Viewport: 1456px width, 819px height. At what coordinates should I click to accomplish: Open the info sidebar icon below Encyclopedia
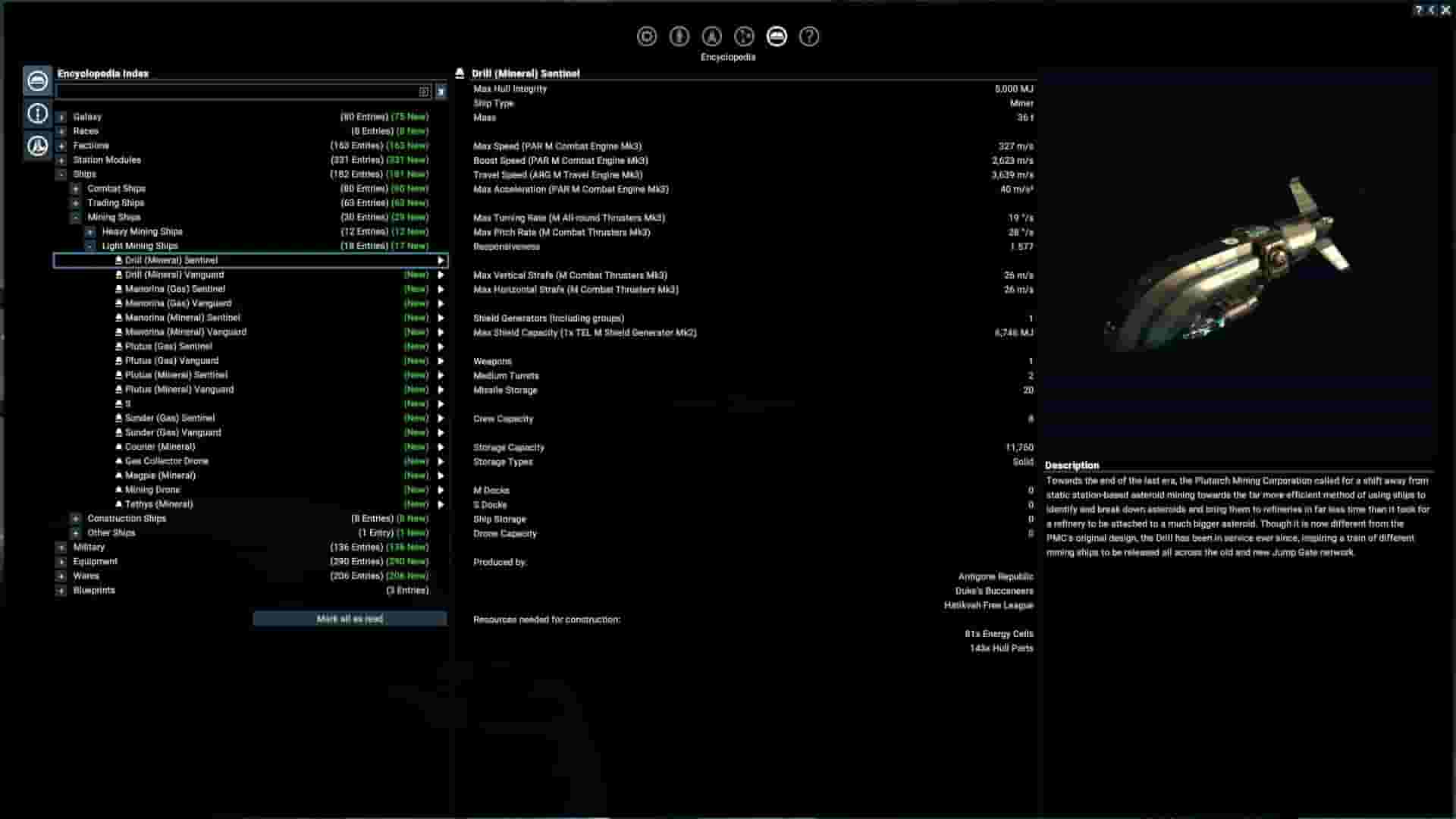tap(37, 113)
